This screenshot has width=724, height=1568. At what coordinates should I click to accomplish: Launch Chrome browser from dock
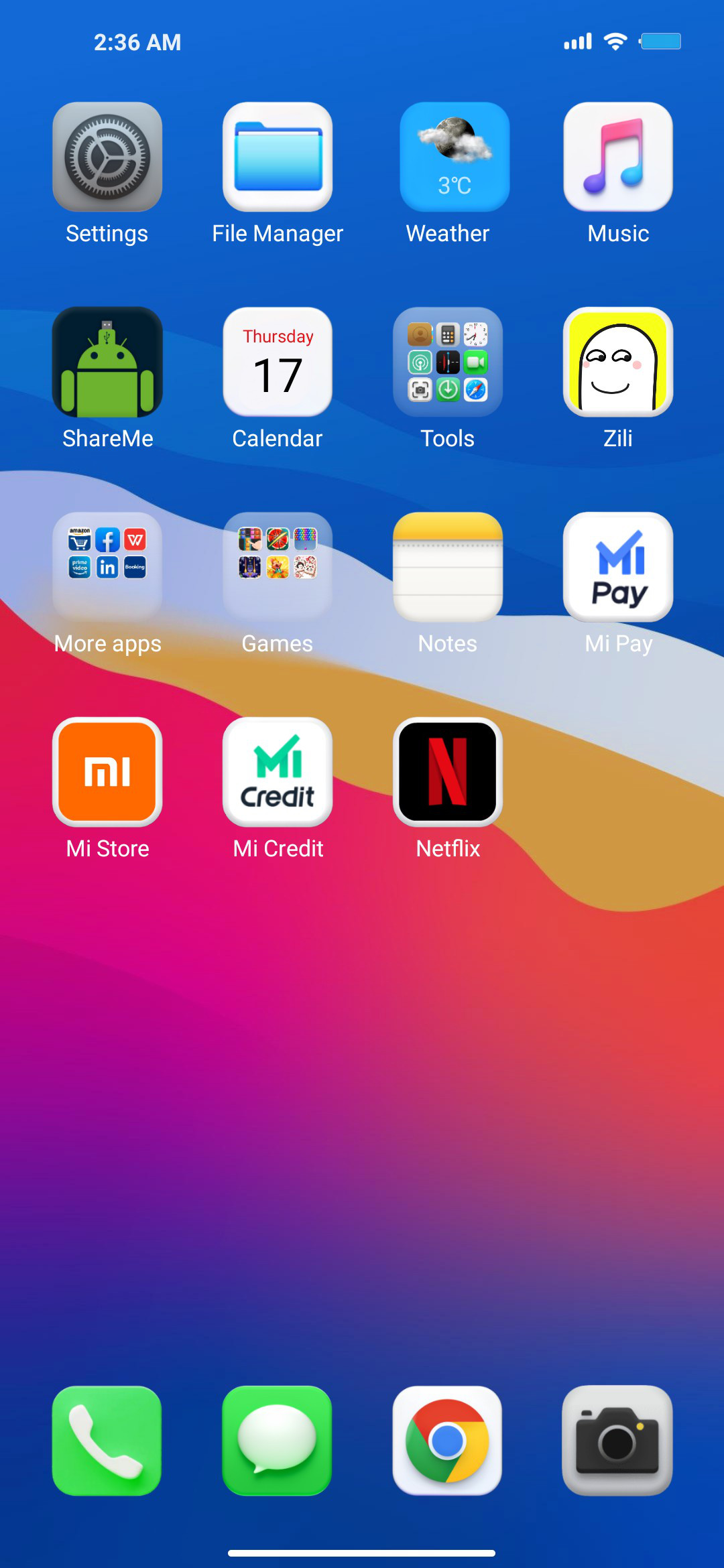click(448, 1441)
